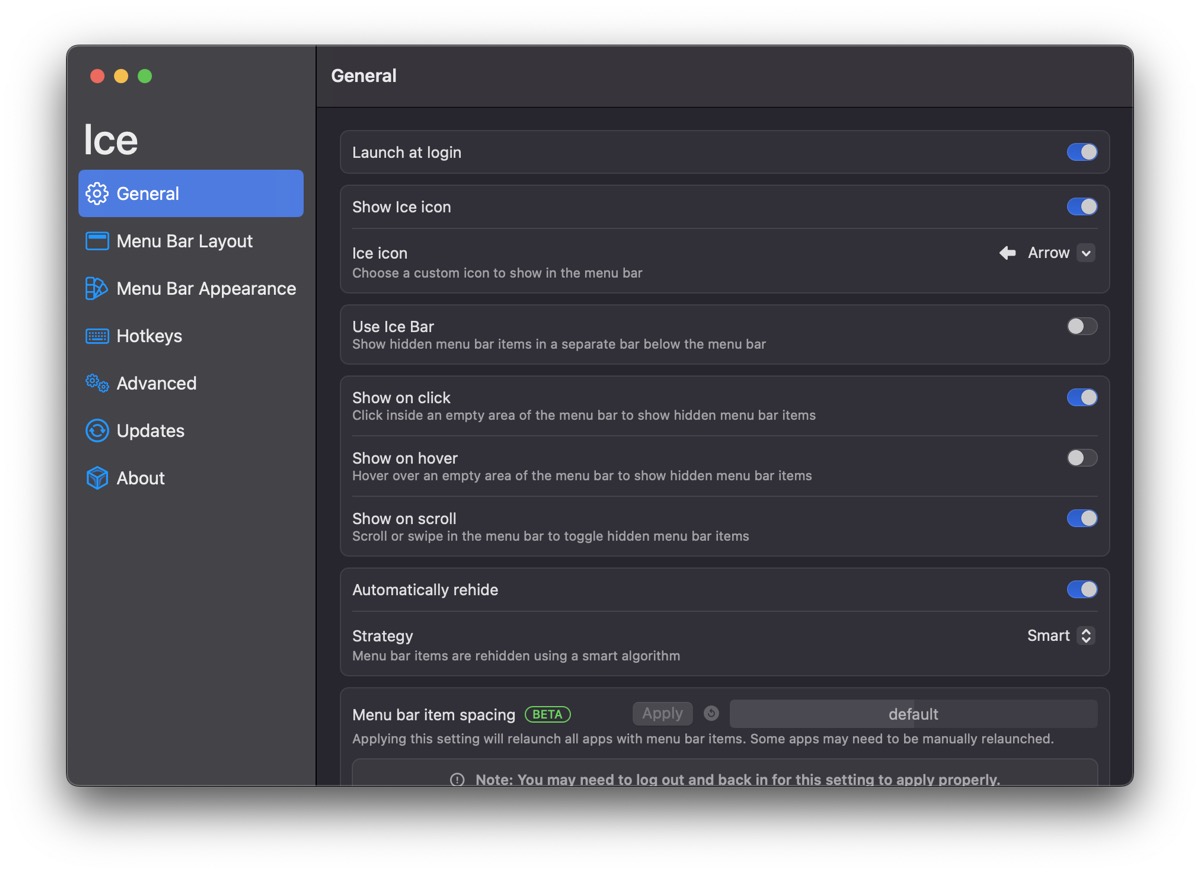
Task: Click the menu bar item spacing slider
Action: coord(913,714)
